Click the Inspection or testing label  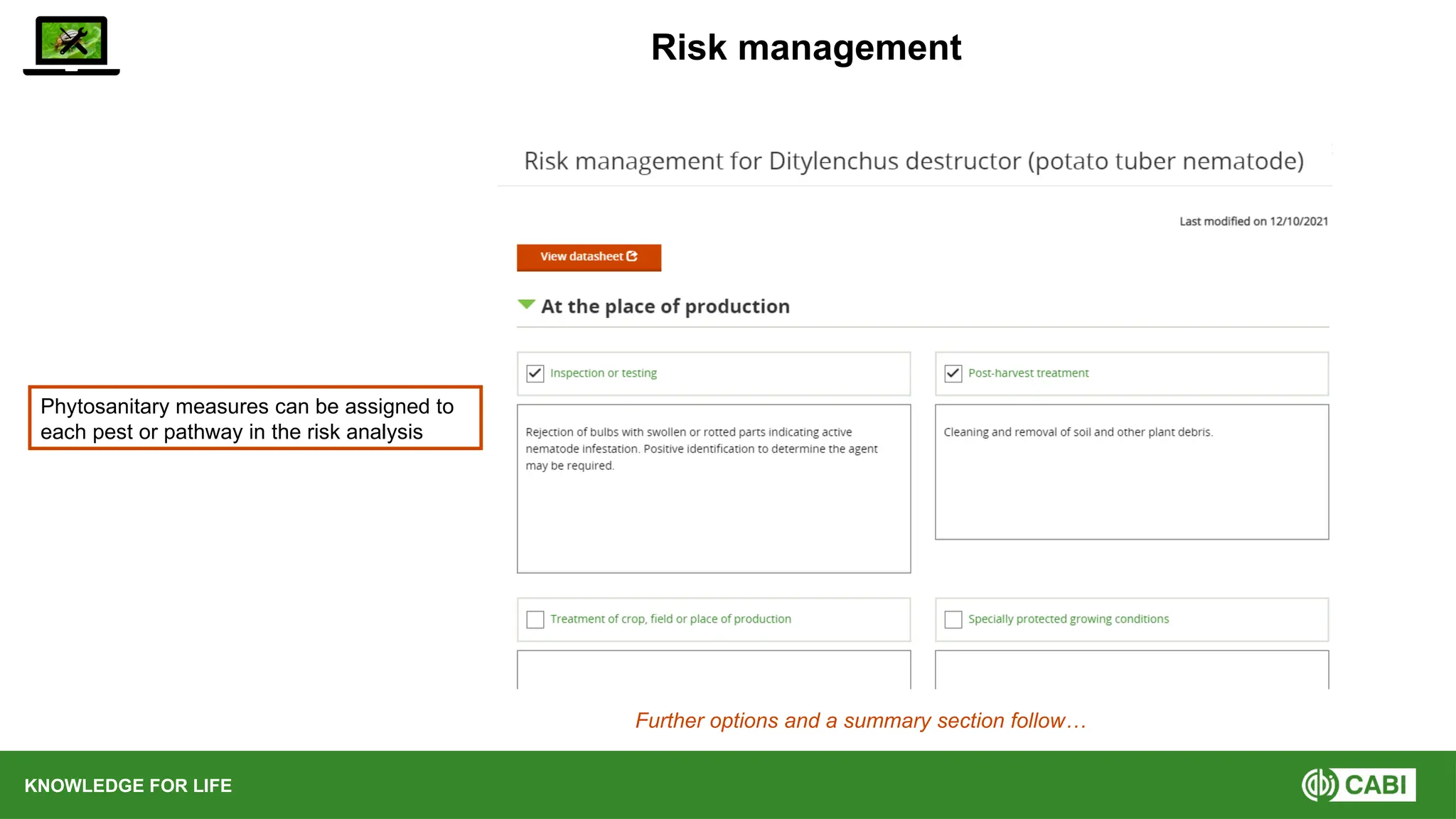pos(603,373)
